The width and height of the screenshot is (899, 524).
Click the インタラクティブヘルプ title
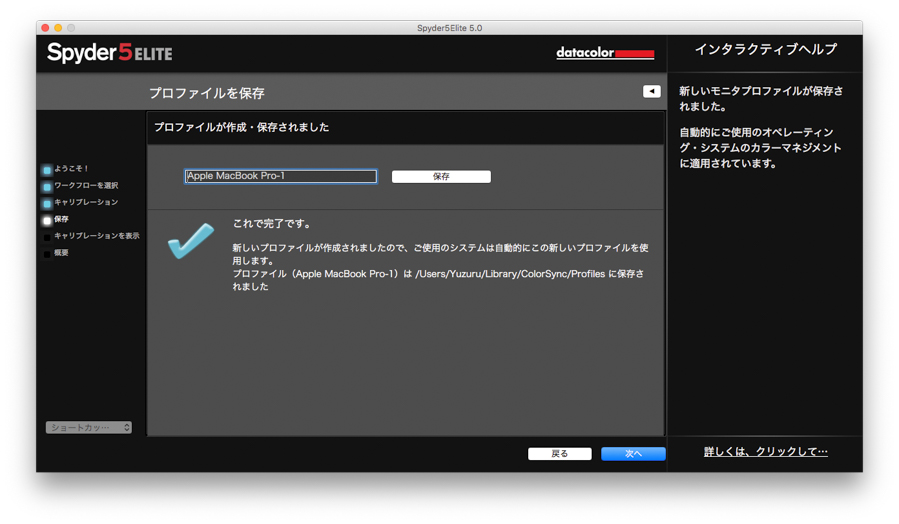pos(765,50)
